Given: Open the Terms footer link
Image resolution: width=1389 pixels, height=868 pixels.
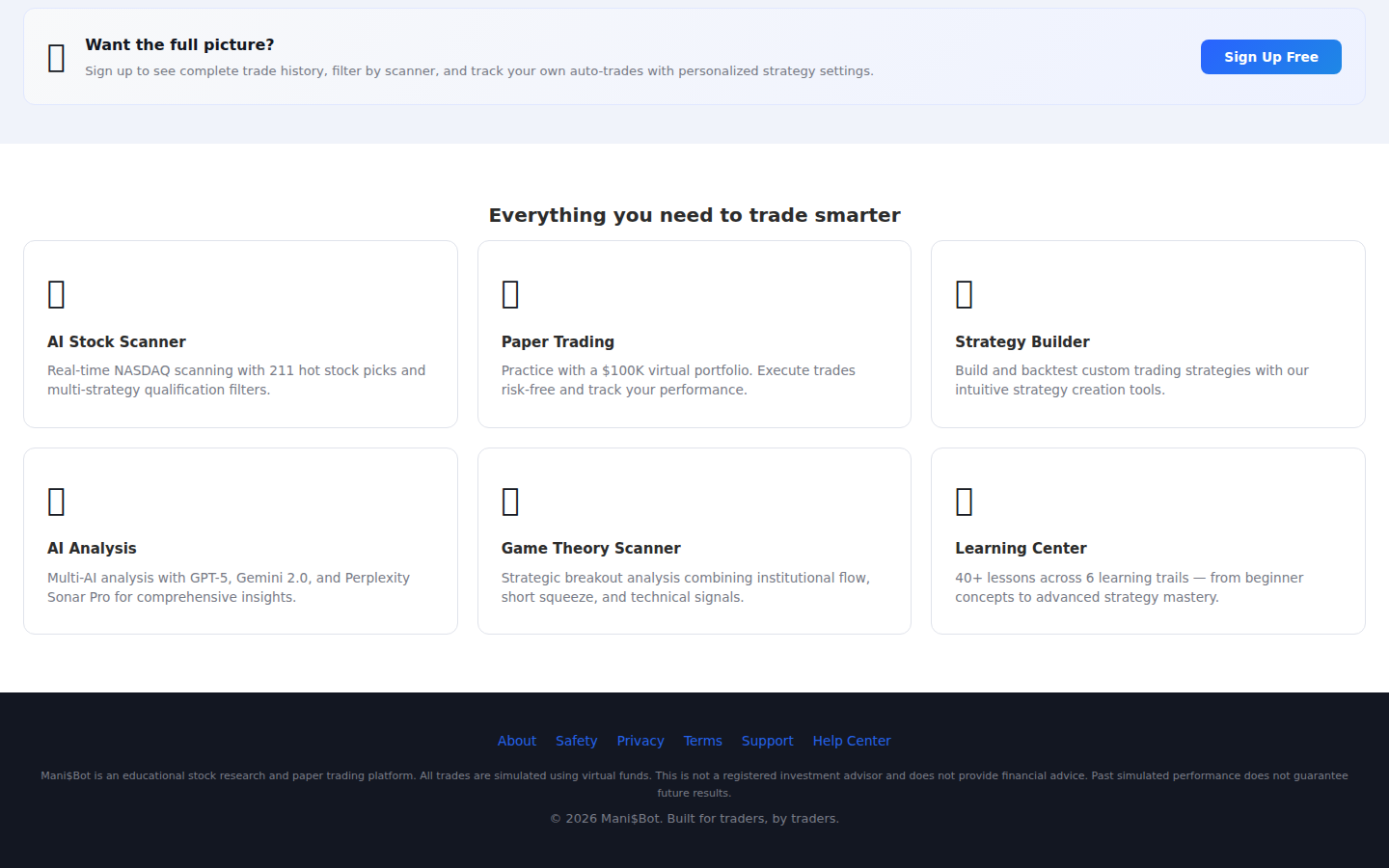Looking at the screenshot, I should [x=702, y=741].
